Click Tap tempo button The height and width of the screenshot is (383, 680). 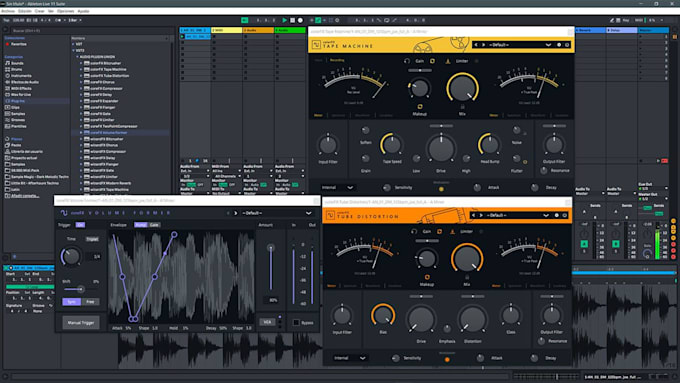point(6,20)
